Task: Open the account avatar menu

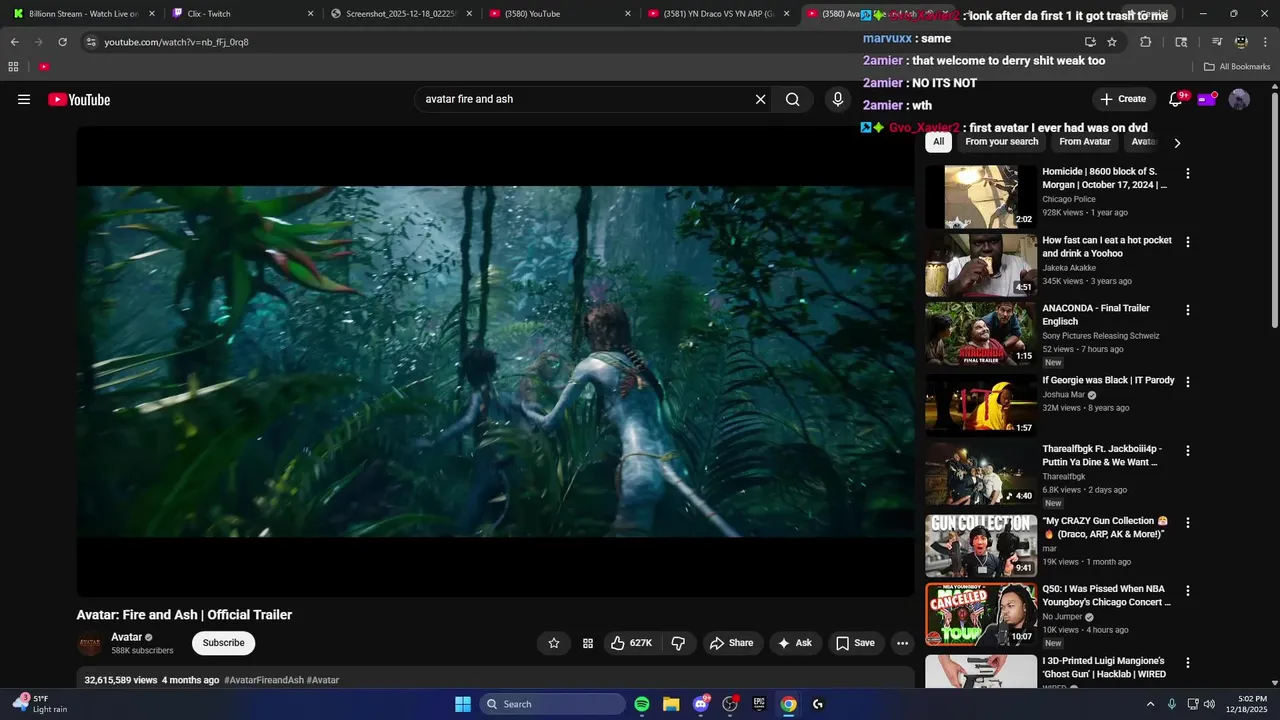Action: [1239, 99]
